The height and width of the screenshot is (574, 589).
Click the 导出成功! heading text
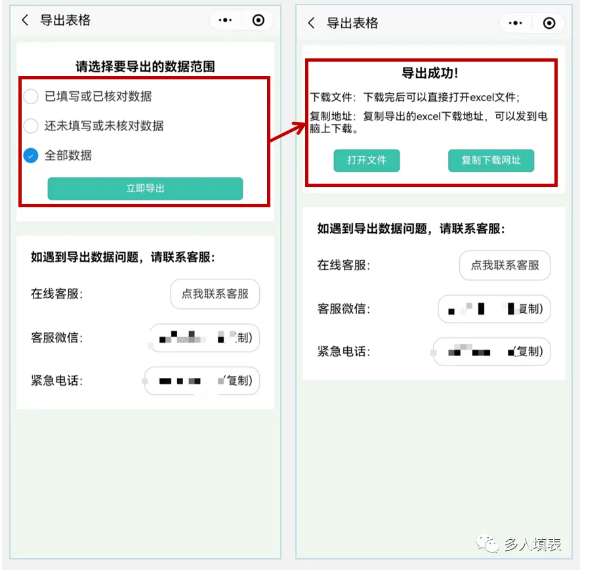tap(430, 73)
